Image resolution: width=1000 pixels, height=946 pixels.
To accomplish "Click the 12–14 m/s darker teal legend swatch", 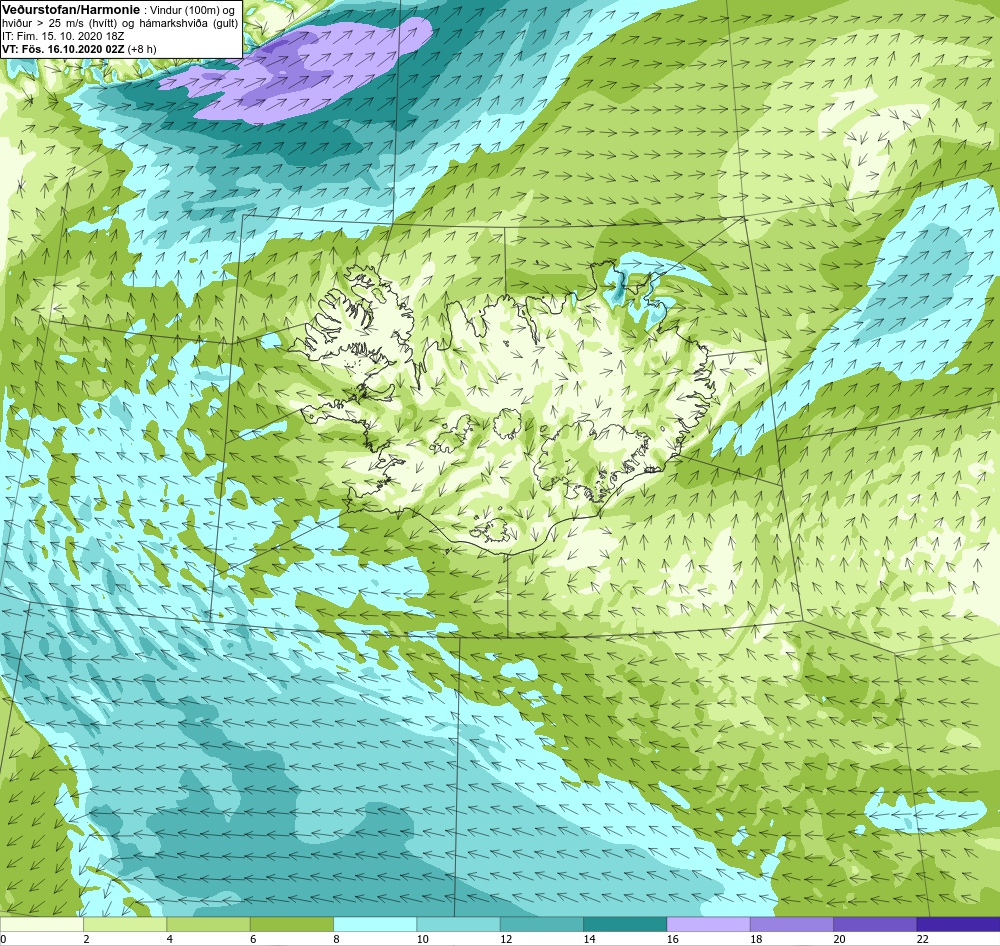I will 541,924.
